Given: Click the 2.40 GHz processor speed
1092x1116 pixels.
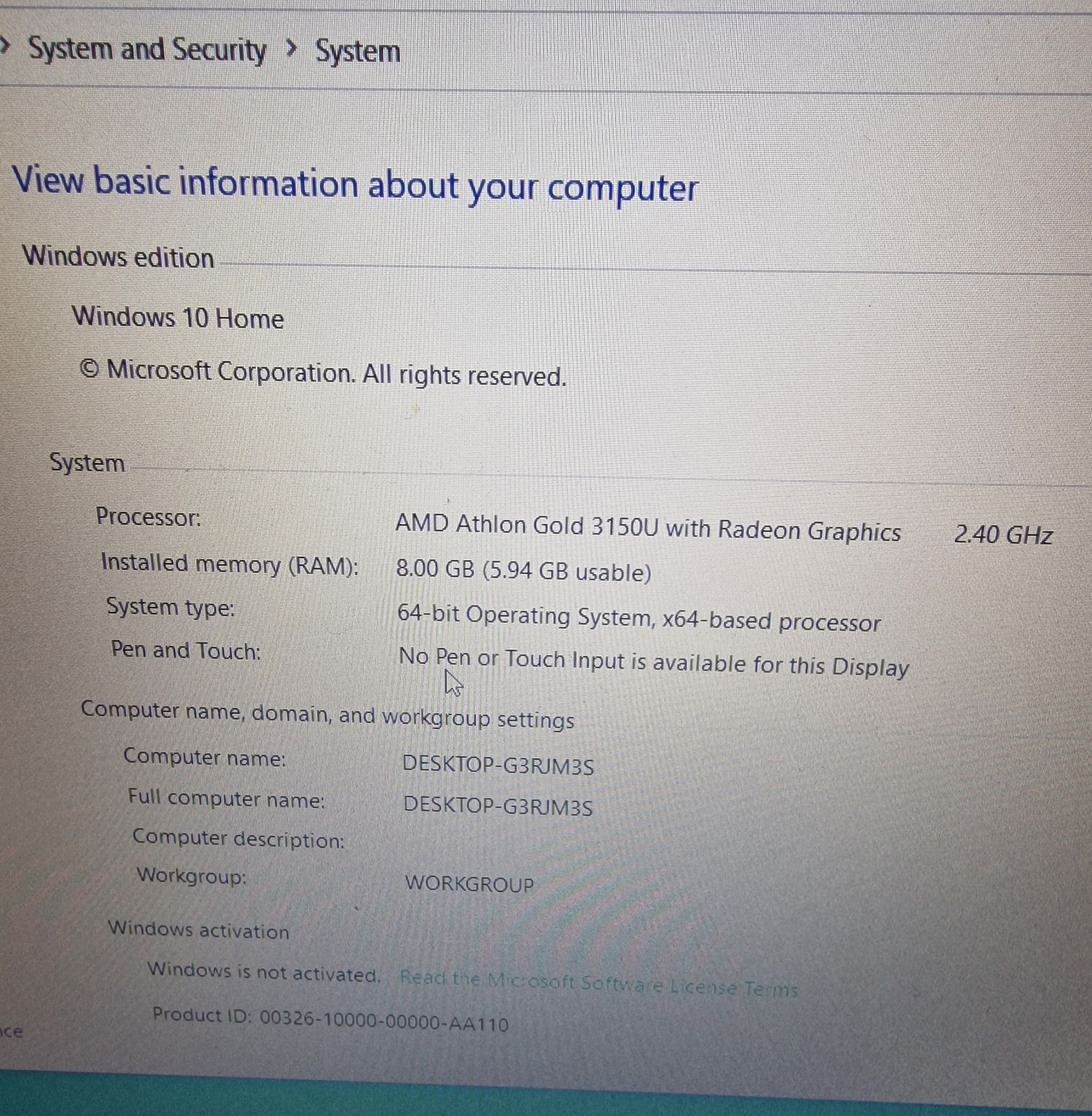Looking at the screenshot, I should pos(1003,535).
